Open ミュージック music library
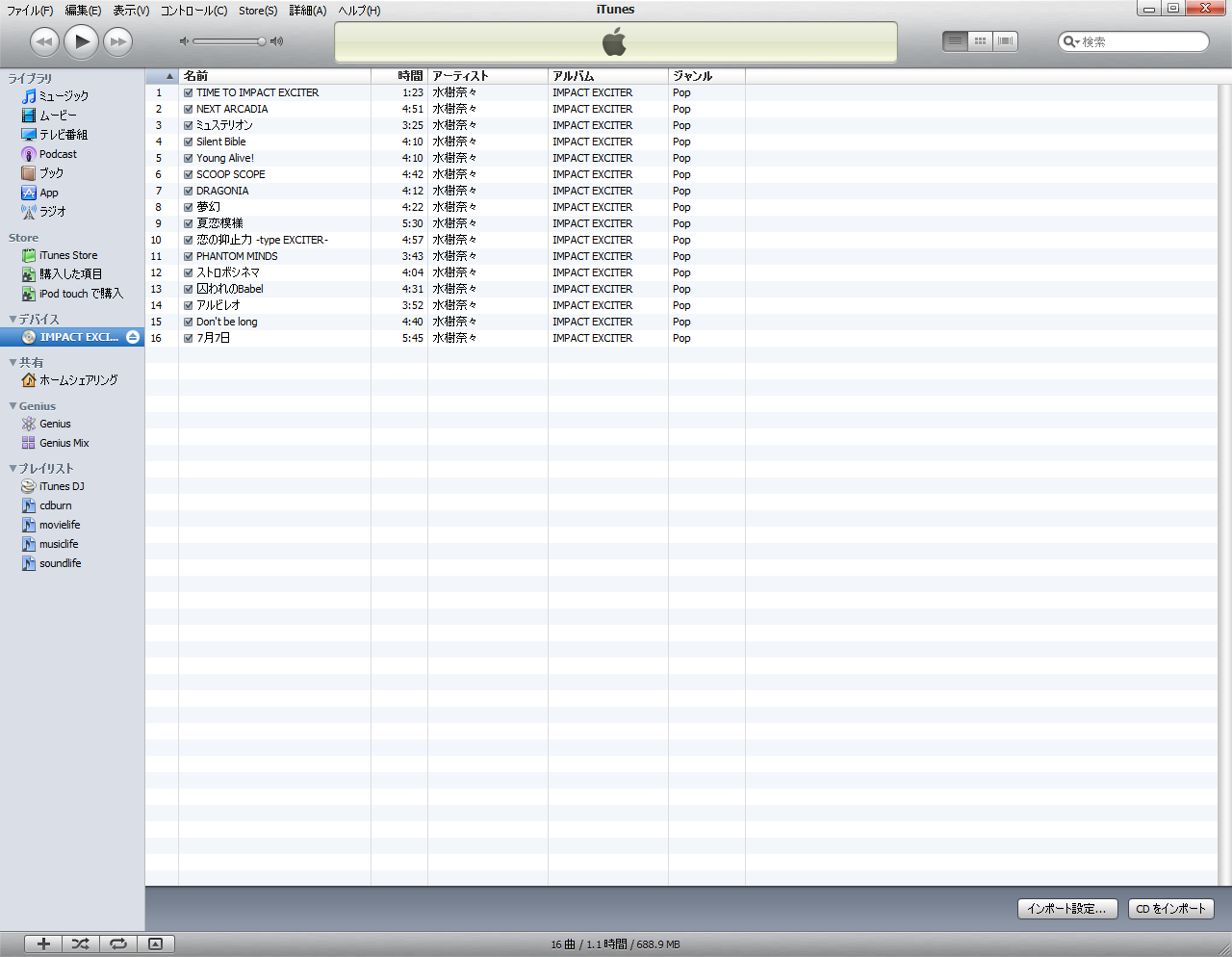 click(64, 96)
